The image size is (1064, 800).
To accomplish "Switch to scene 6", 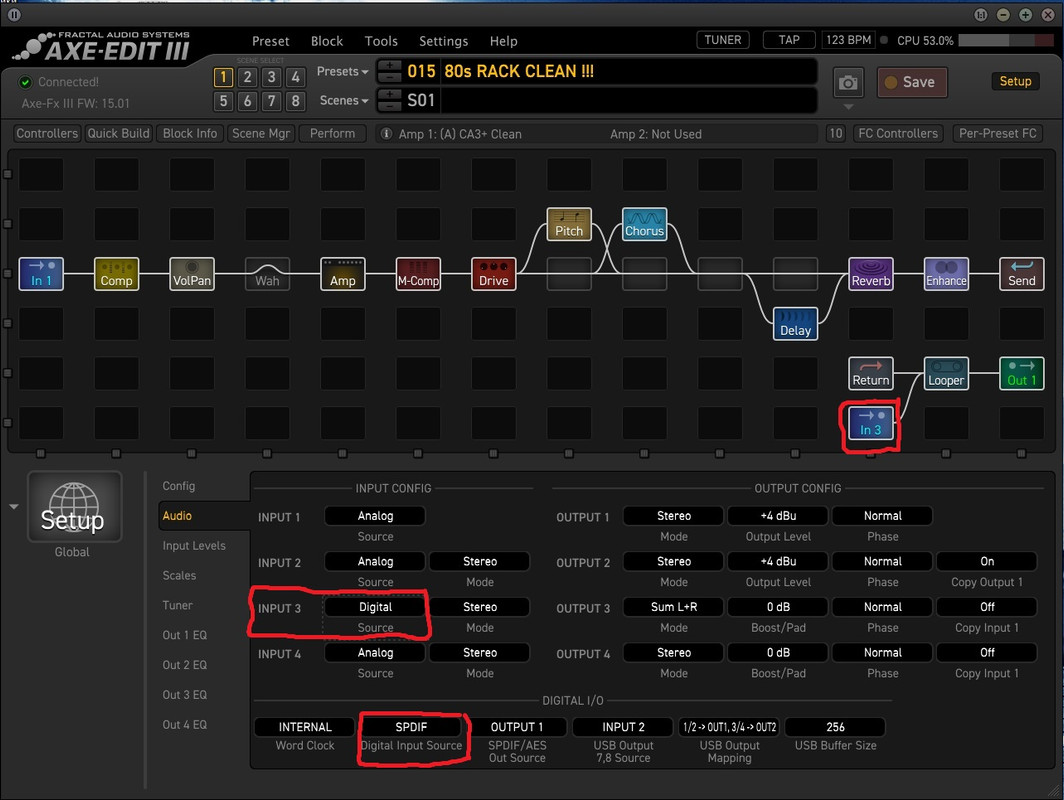I will click(x=248, y=101).
